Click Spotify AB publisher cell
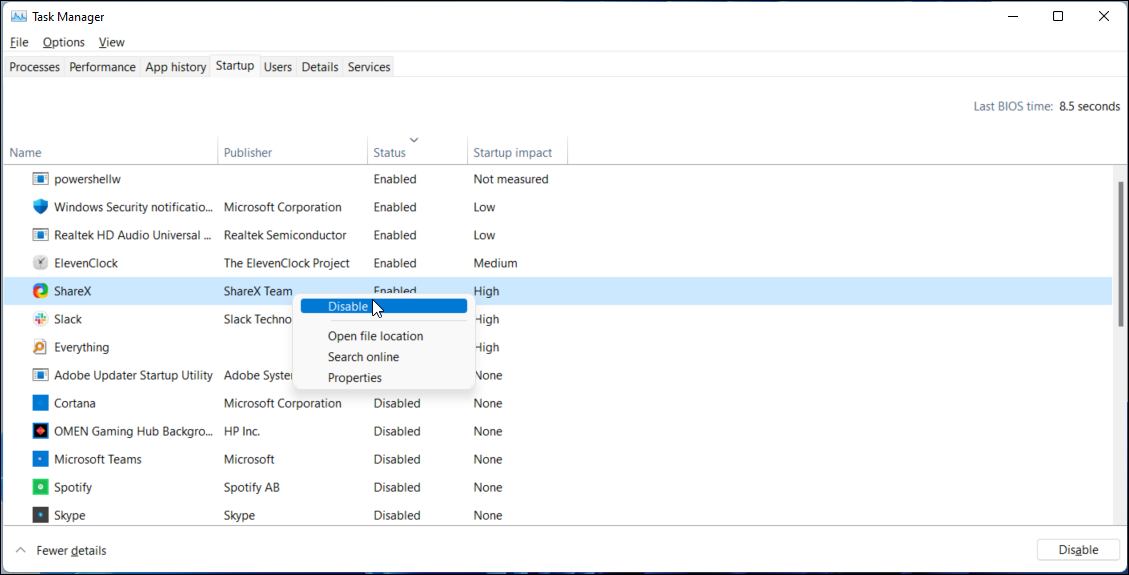Image resolution: width=1129 pixels, height=575 pixels. [x=251, y=487]
